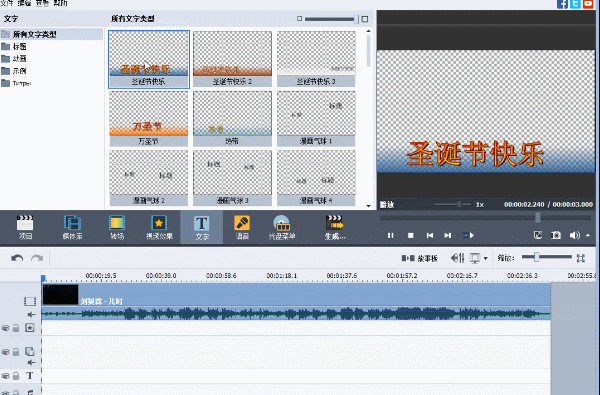This screenshot has width=600, height=395.
Task: Click the next scene playback button
Action: click(x=469, y=235)
